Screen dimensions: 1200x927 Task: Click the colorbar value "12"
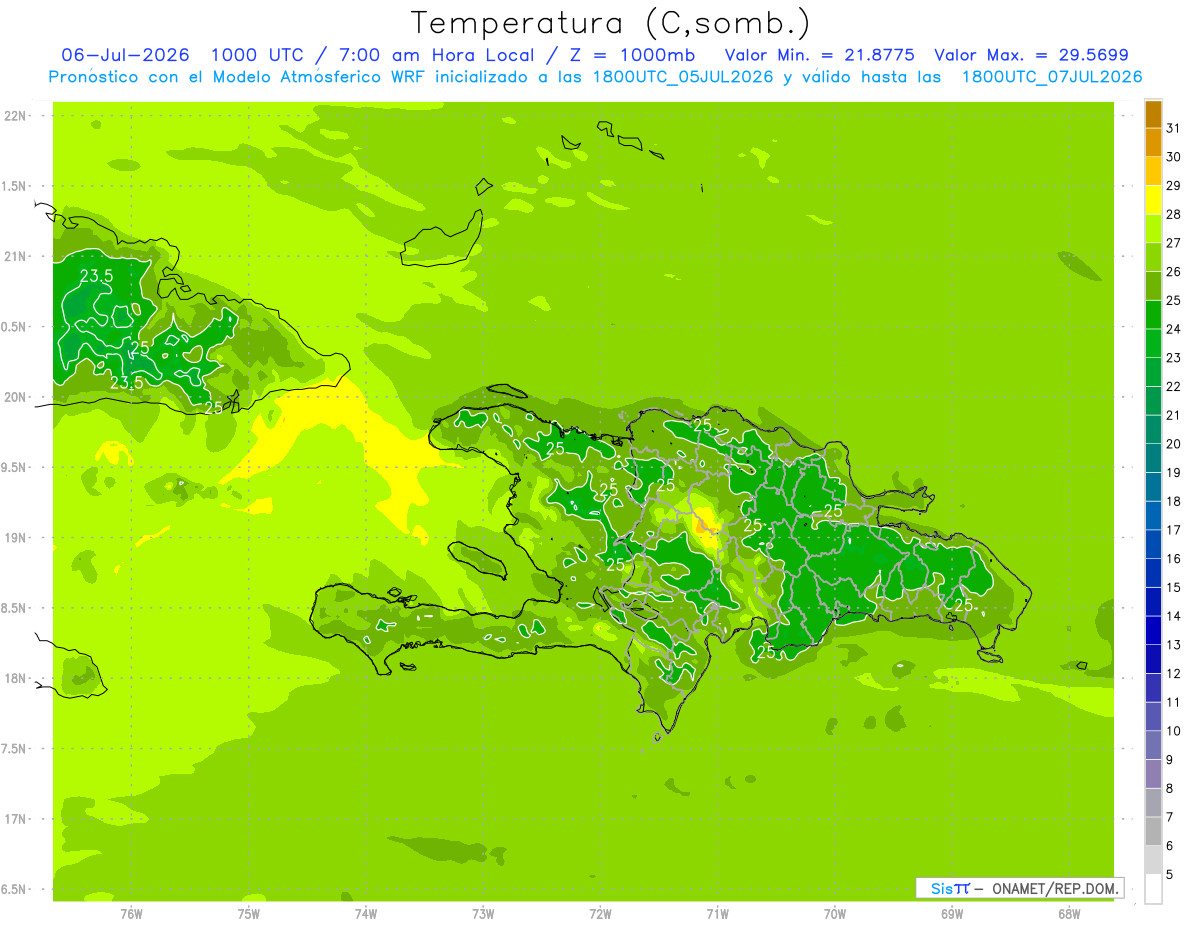coord(1174,673)
